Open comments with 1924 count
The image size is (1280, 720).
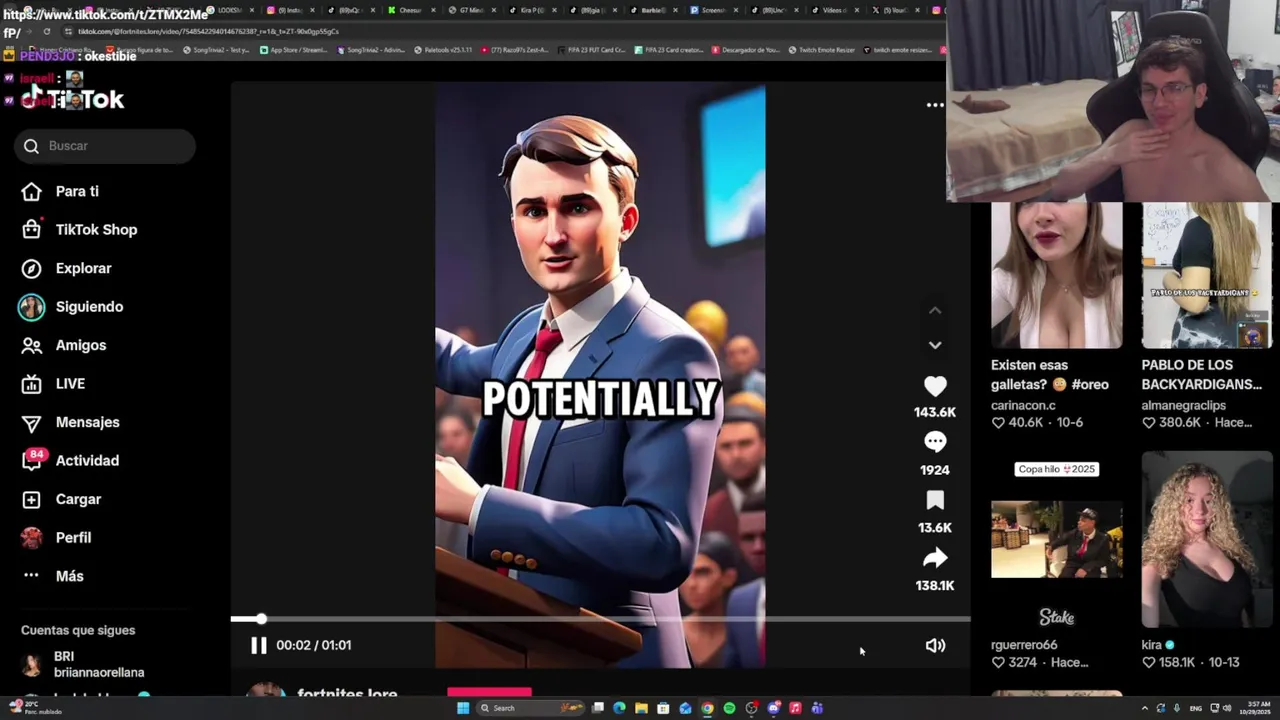(935, 442)
